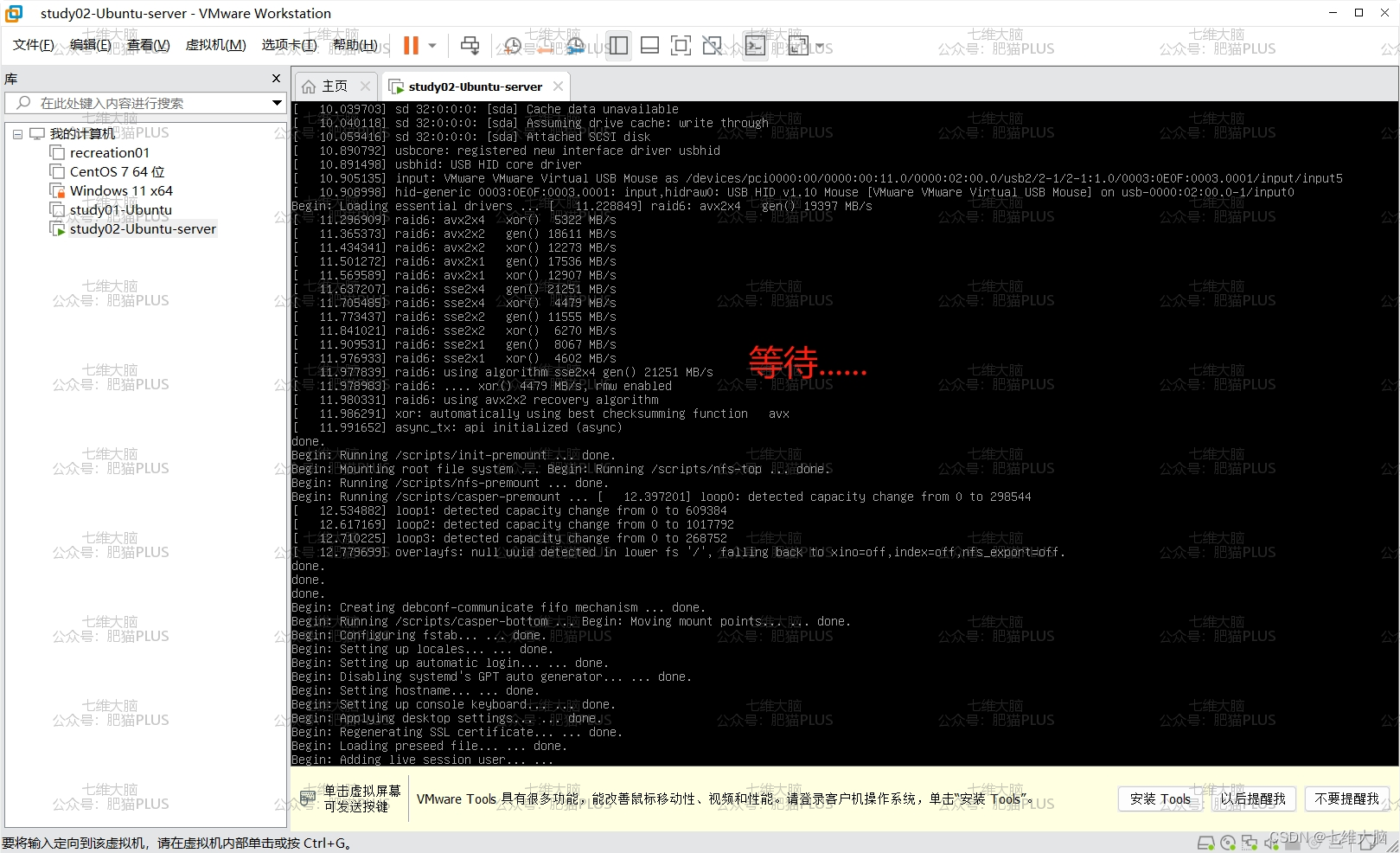Click the send Ctrl+Alt+Del toolbar icon
Image resolution: width=1400 pixels, height=853 pixels.
tap(470, 46)
